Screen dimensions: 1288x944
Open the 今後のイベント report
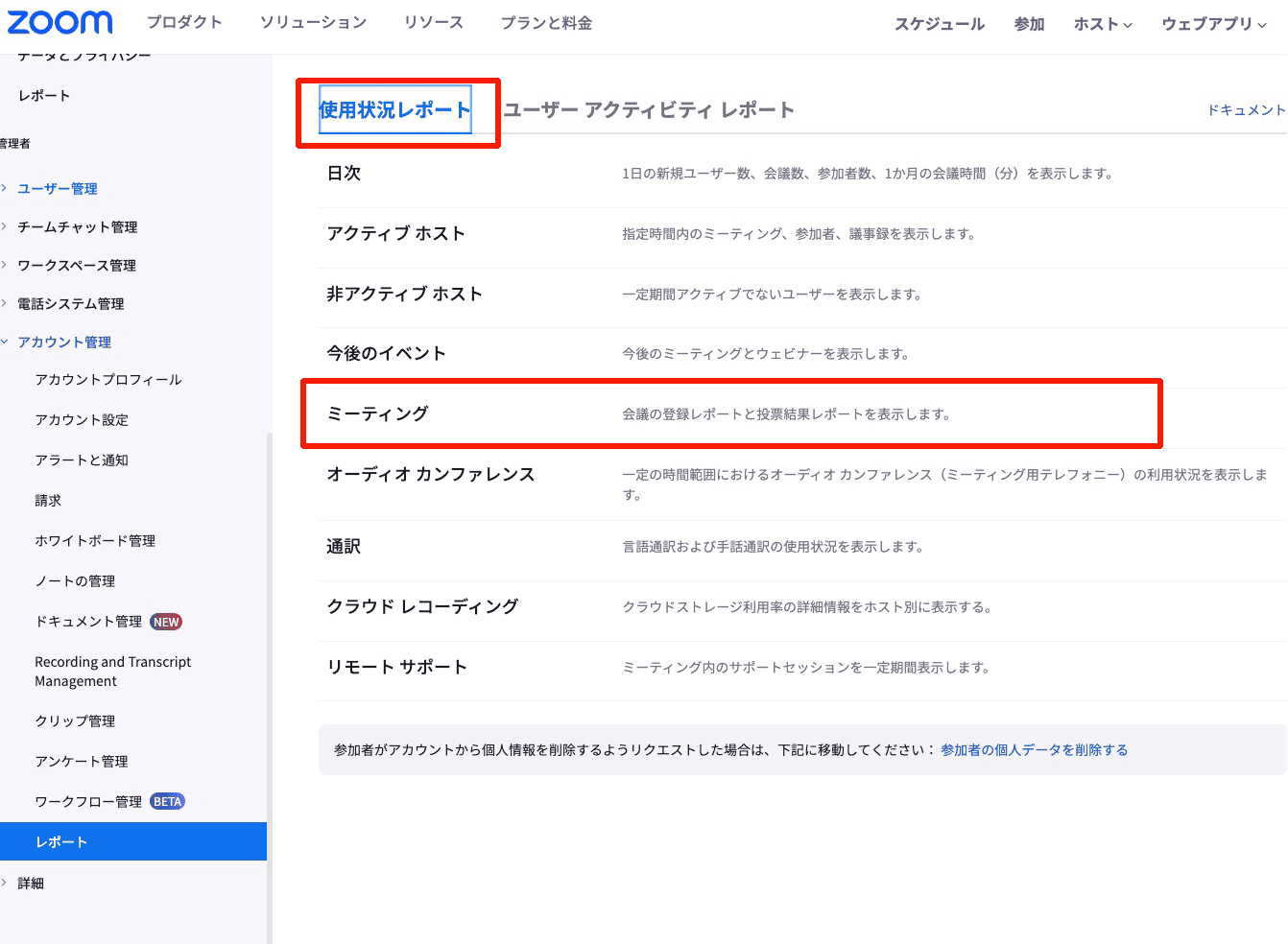pyautogui.click(x=386, y=353)
